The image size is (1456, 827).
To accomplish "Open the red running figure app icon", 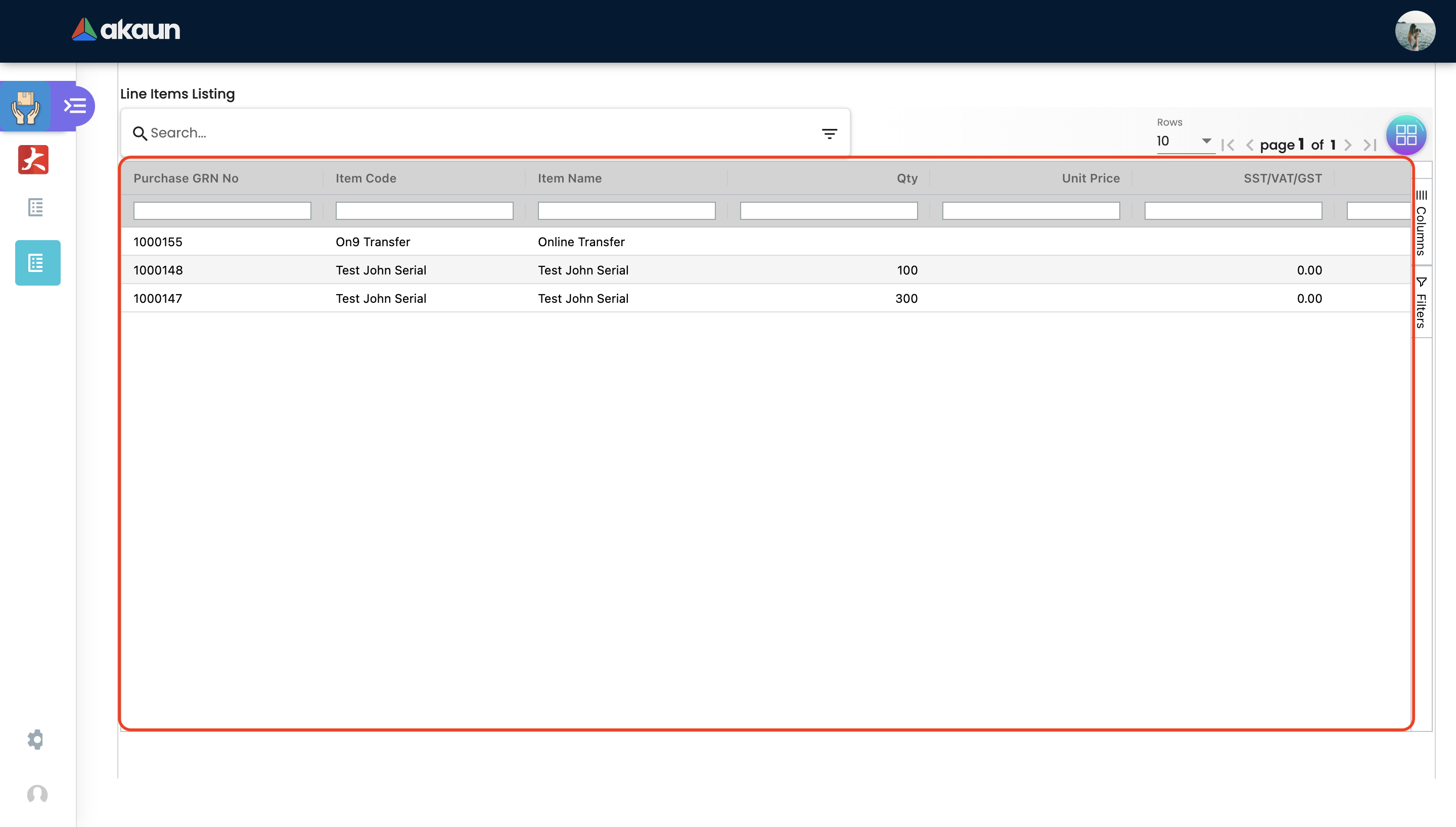I will coord(33,160).
